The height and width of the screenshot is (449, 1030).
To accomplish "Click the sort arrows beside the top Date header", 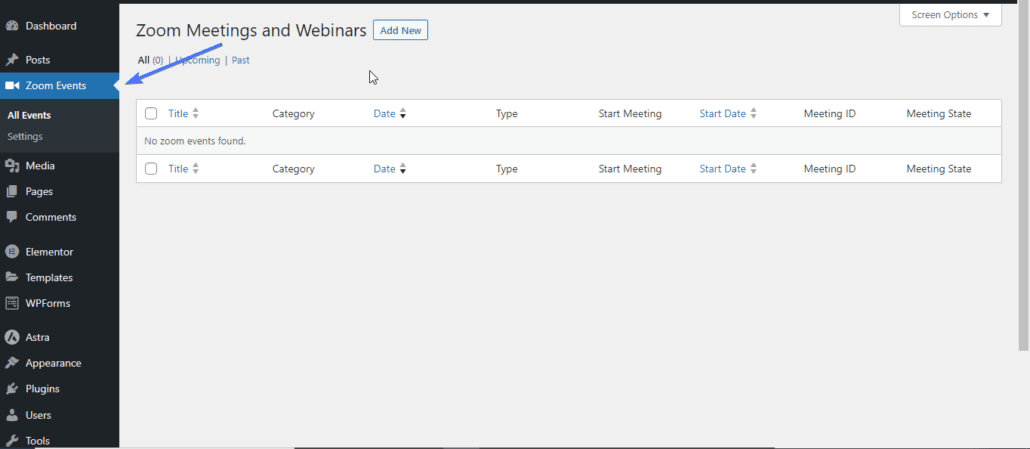I will click(x=403, y=114).
